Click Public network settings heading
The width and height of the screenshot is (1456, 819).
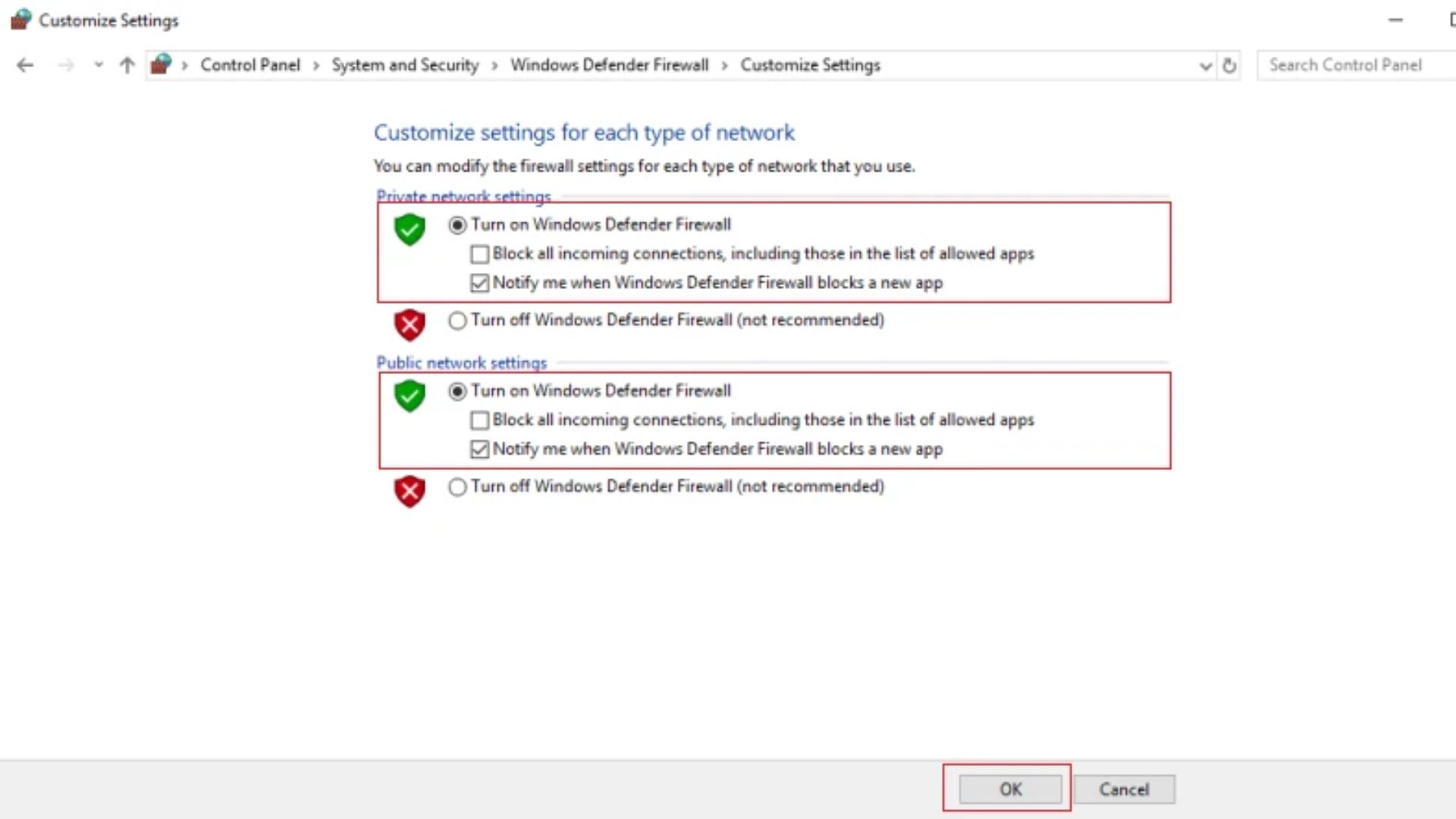click(x=461, y=362)
